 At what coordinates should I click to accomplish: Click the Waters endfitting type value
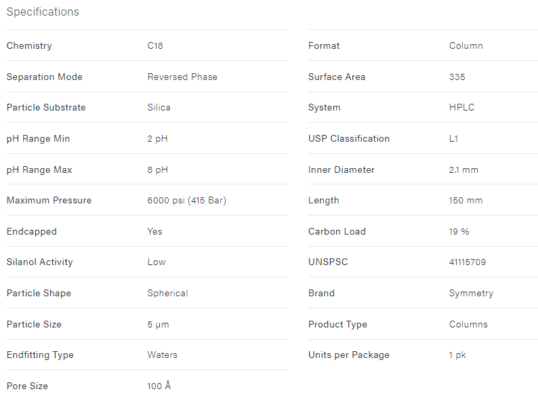pyautogui.click(x=162, y=355)
